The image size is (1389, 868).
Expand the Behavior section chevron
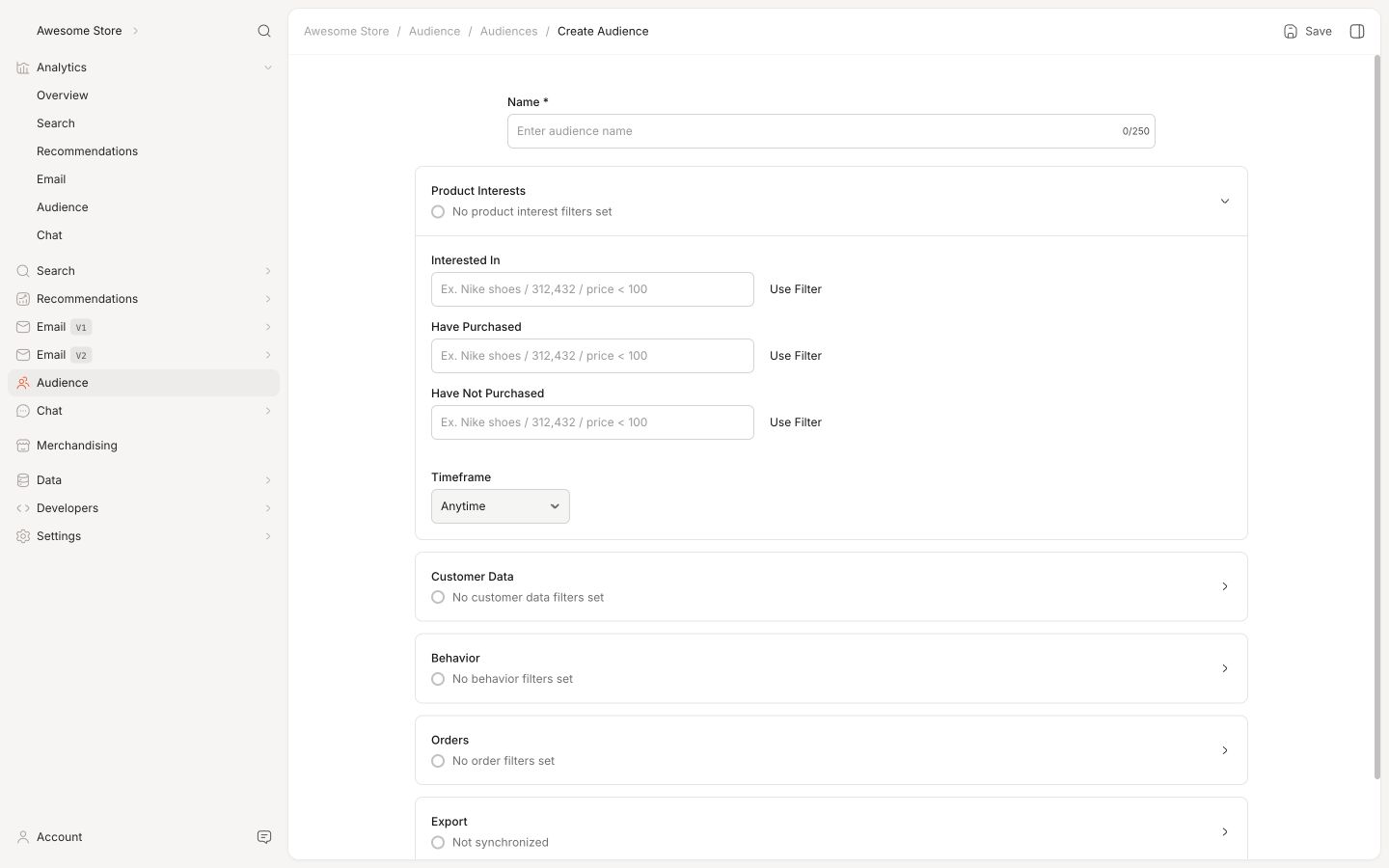coord(1225,668)
